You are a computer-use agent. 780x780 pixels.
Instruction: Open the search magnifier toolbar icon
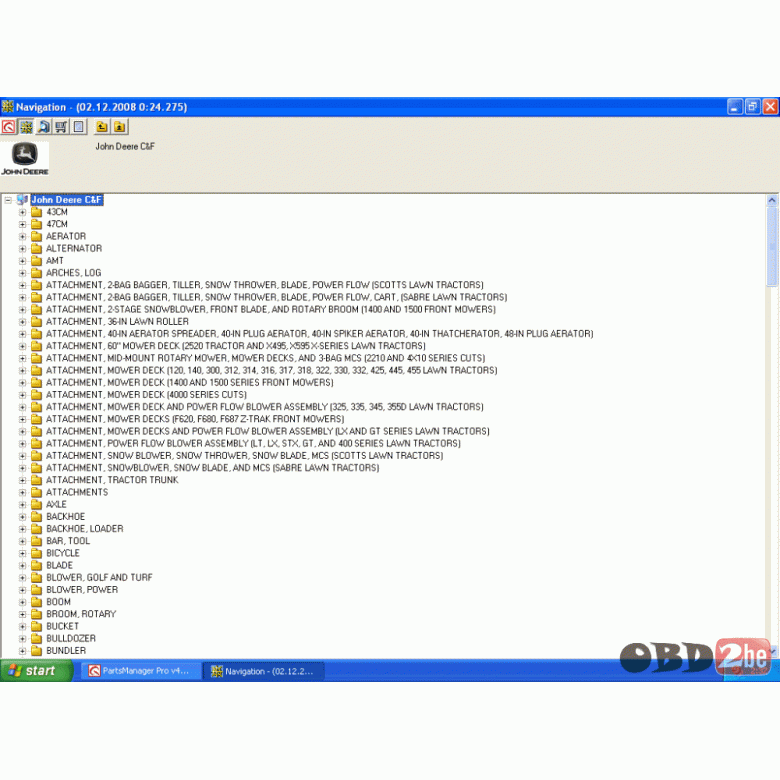pos(44,127)
